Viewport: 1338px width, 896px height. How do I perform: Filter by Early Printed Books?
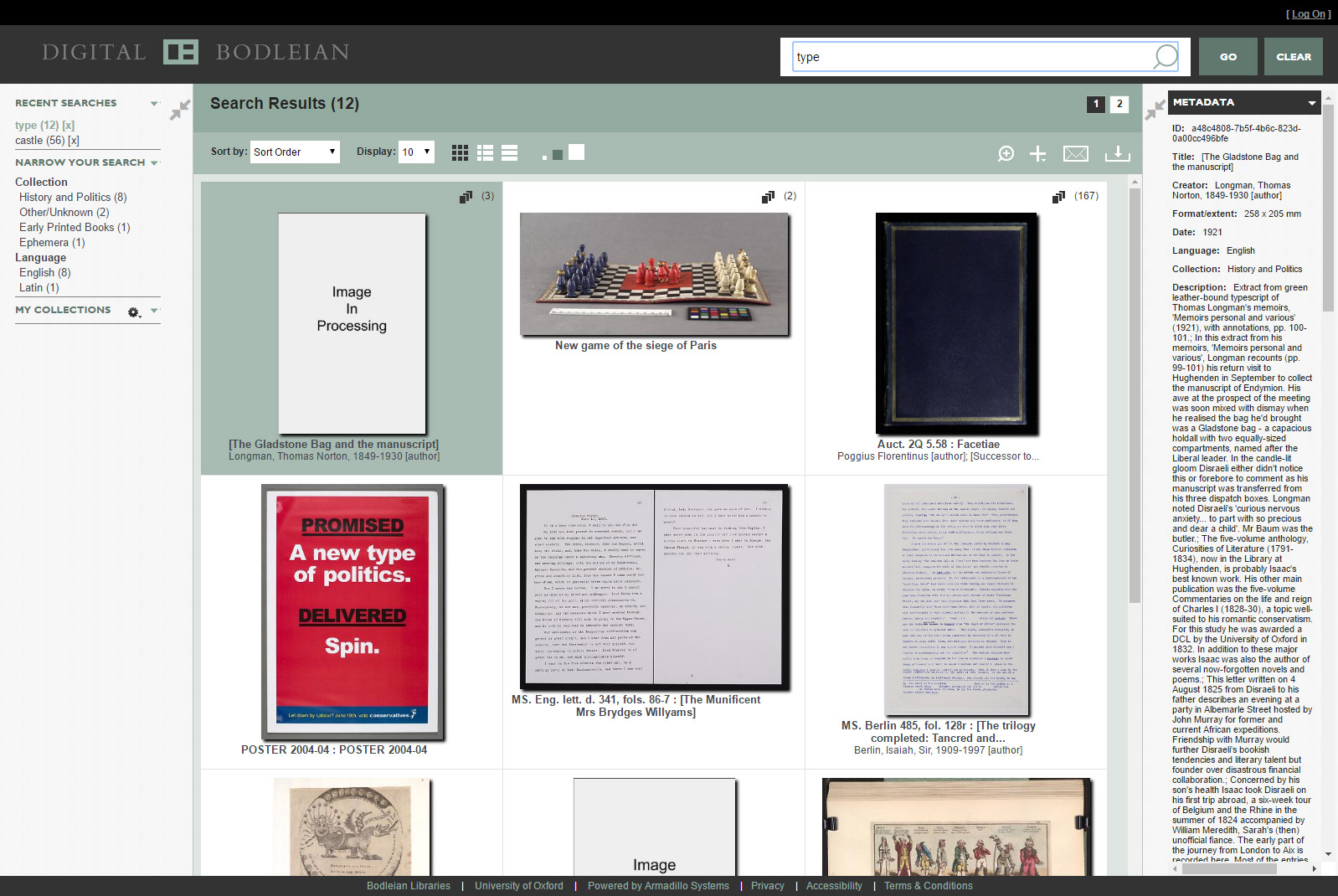coord(75,228)
